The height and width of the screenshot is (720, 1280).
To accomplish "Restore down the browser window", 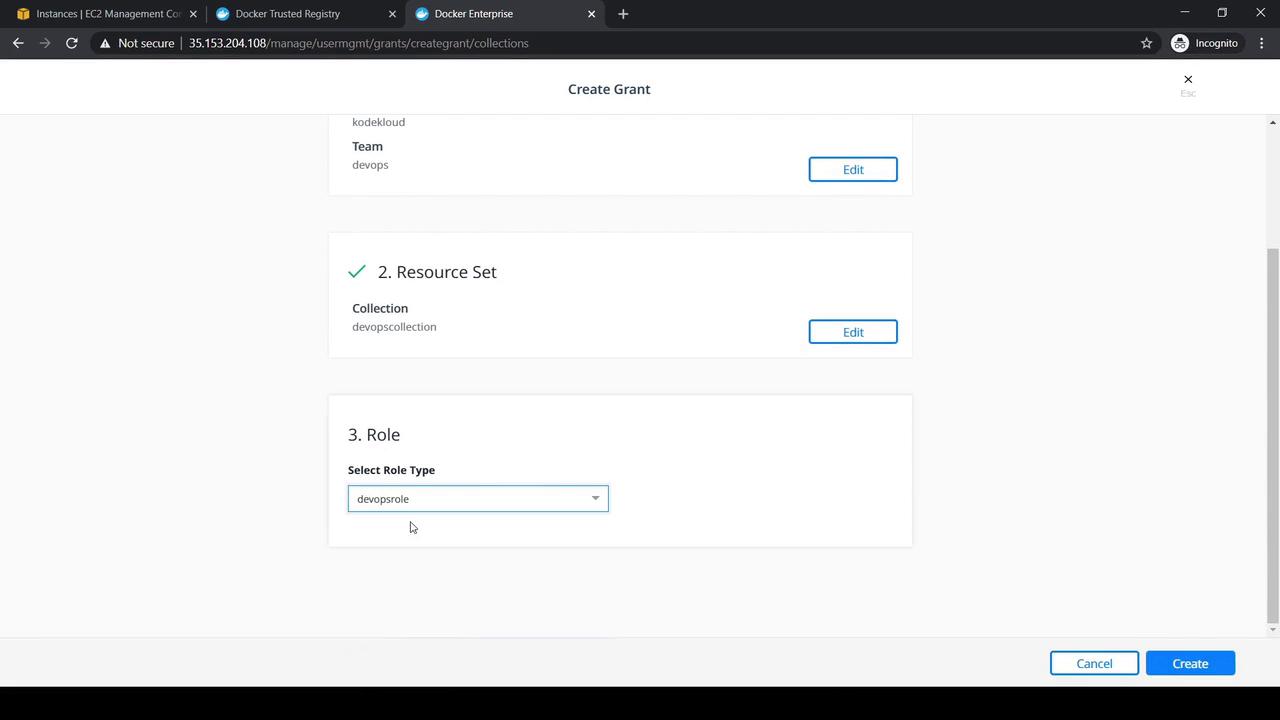I will click(1222, 13).
